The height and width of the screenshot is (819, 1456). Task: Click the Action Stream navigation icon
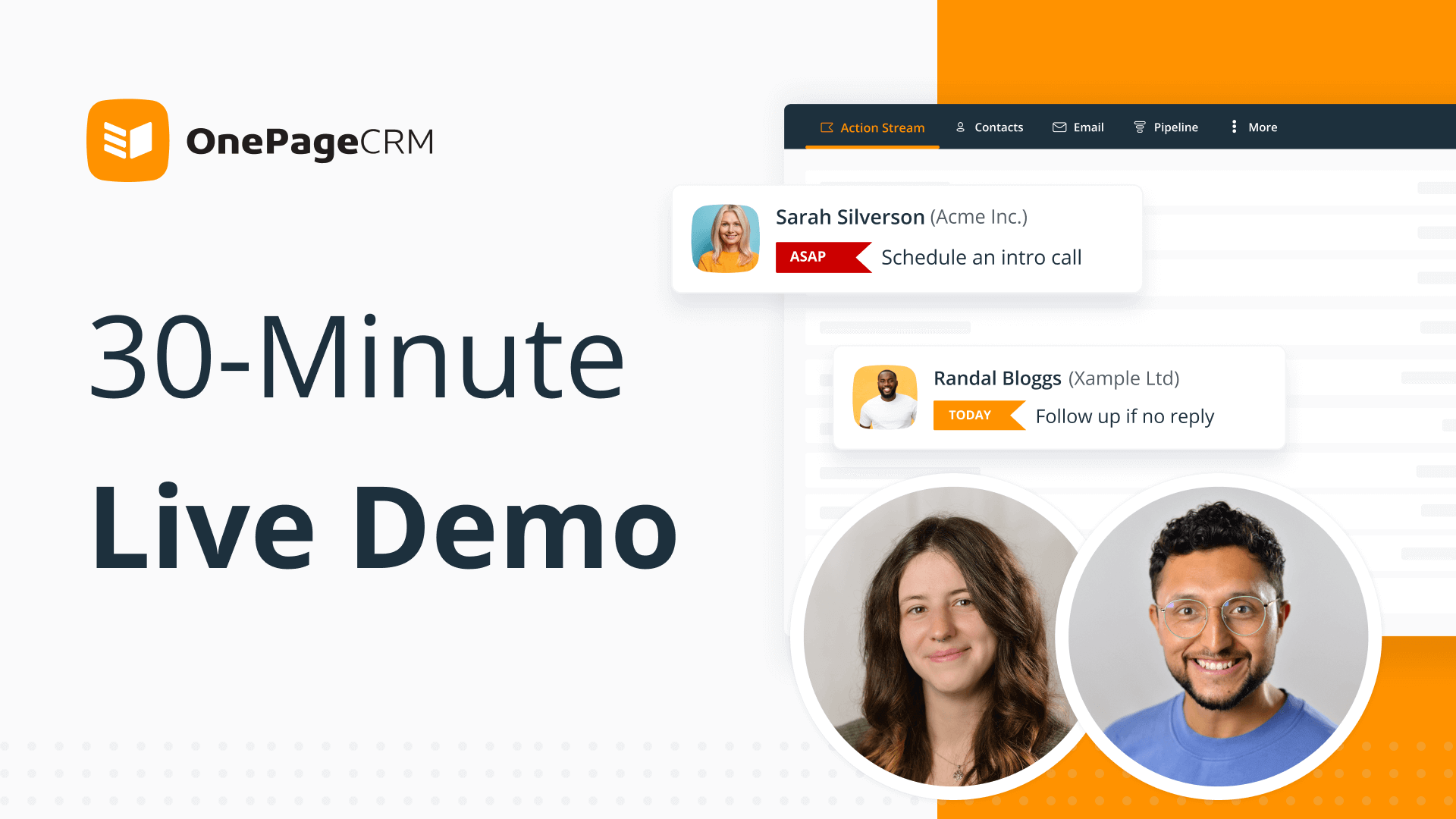coord(826,127)
